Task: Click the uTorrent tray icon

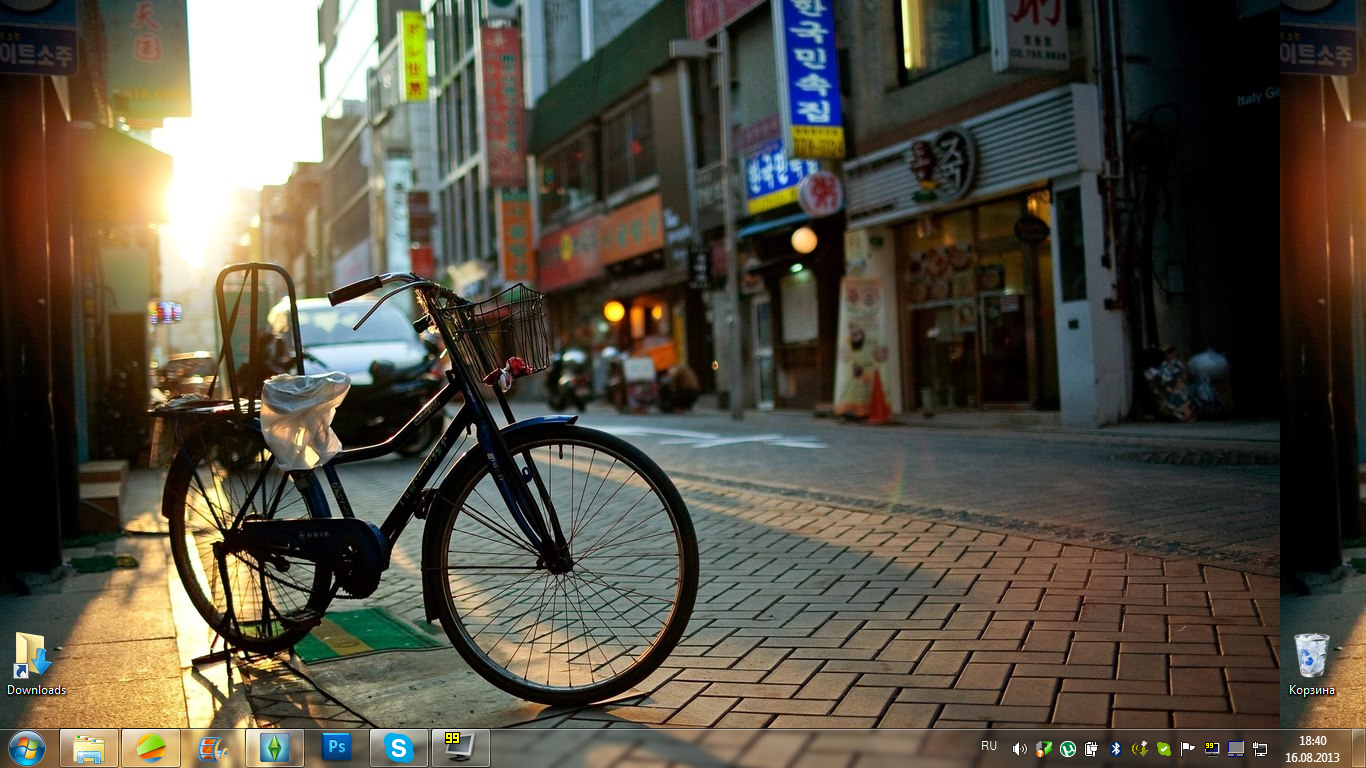Action: [1068, 749]
